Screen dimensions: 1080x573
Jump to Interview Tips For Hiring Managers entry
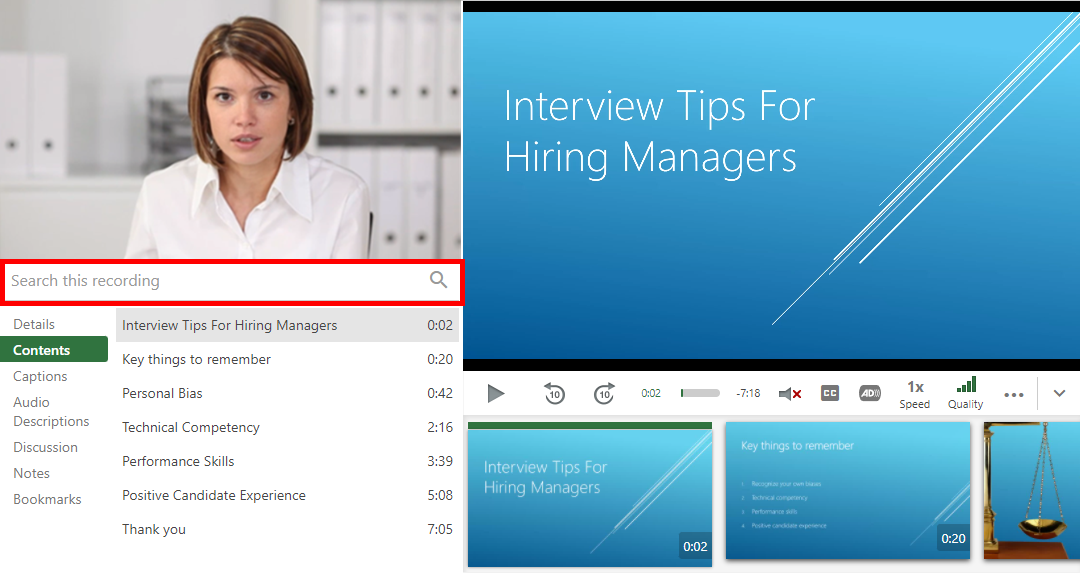[x=287, y=325]
